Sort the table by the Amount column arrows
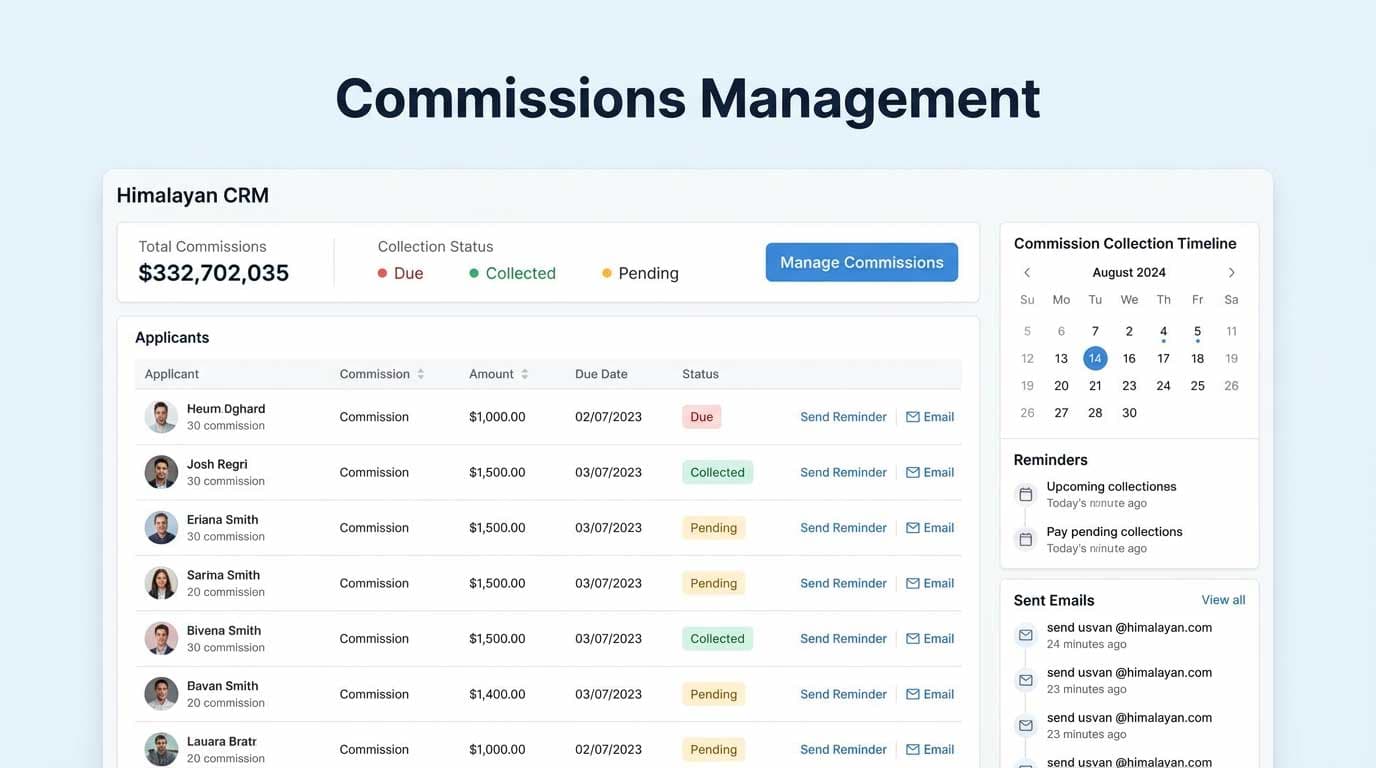The height and width of the screenshot is (768, 1376). pos(525,373)
